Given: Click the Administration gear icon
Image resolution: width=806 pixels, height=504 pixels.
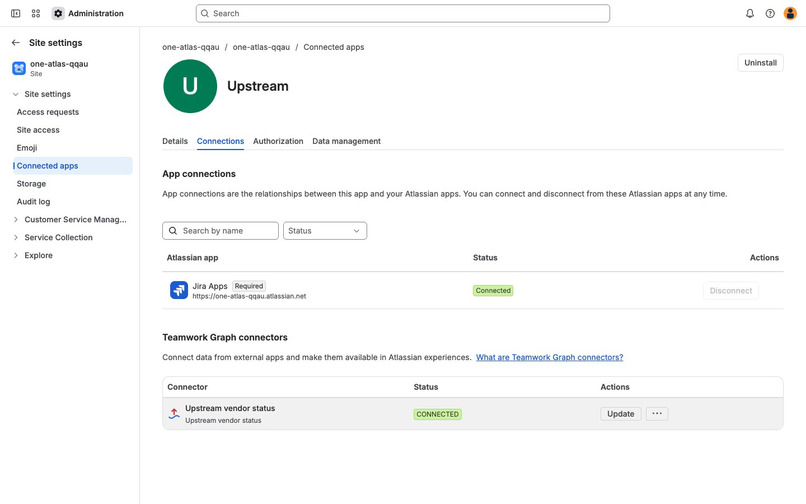Looking at the screenshot, I should coord(58,13).
